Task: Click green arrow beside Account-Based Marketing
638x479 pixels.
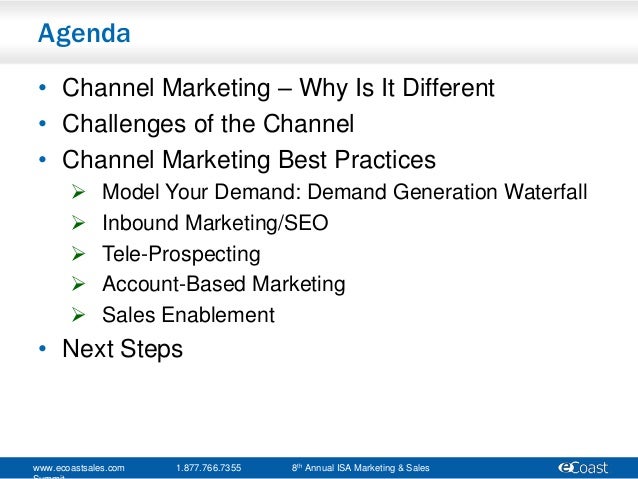Action: click(x=78, y=284)
